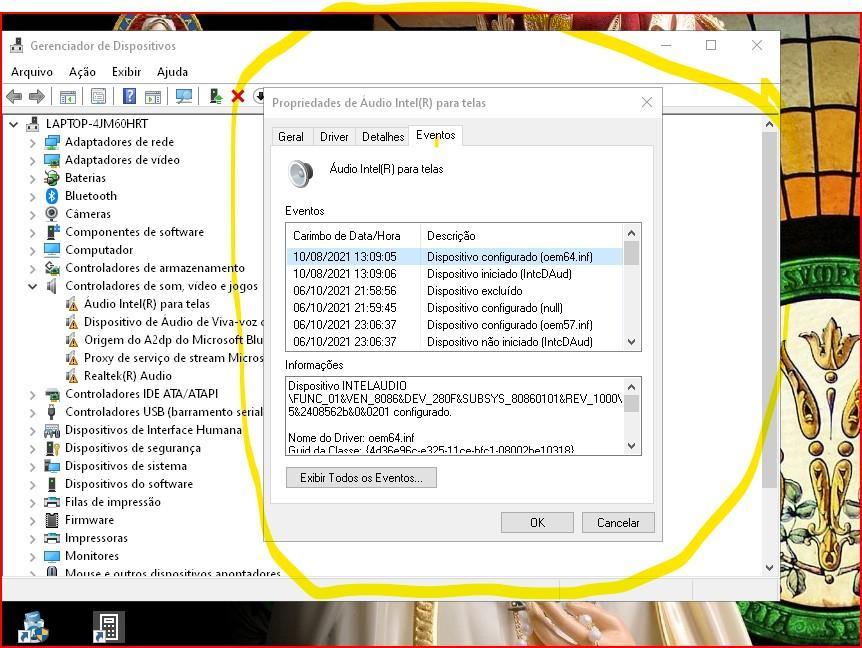Click the Computador monitor icon
The image size is (862, 648).
click(52, 250)
